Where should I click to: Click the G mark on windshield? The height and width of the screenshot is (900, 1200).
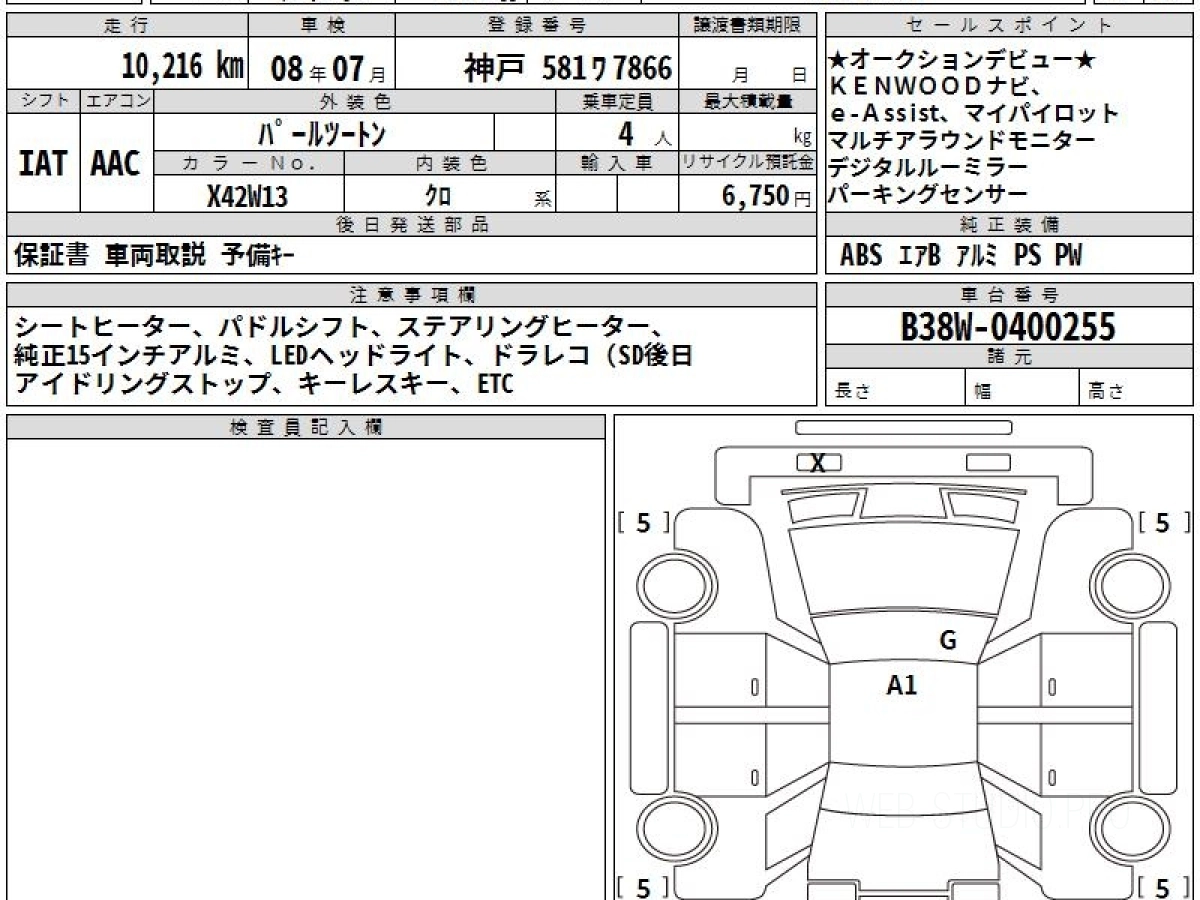coord(947,641)
